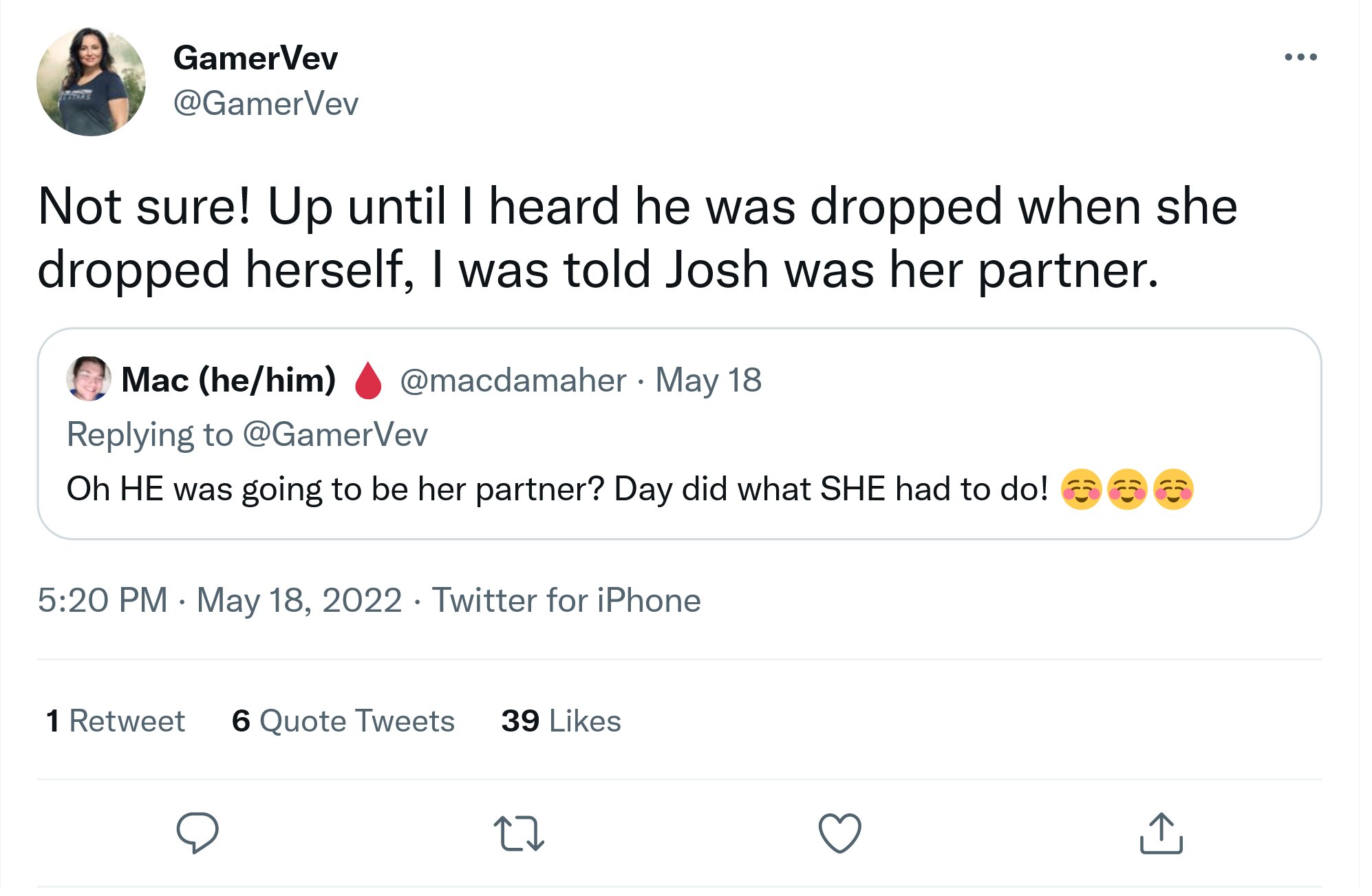View GamerVev's profile picture

click(92, 81)
